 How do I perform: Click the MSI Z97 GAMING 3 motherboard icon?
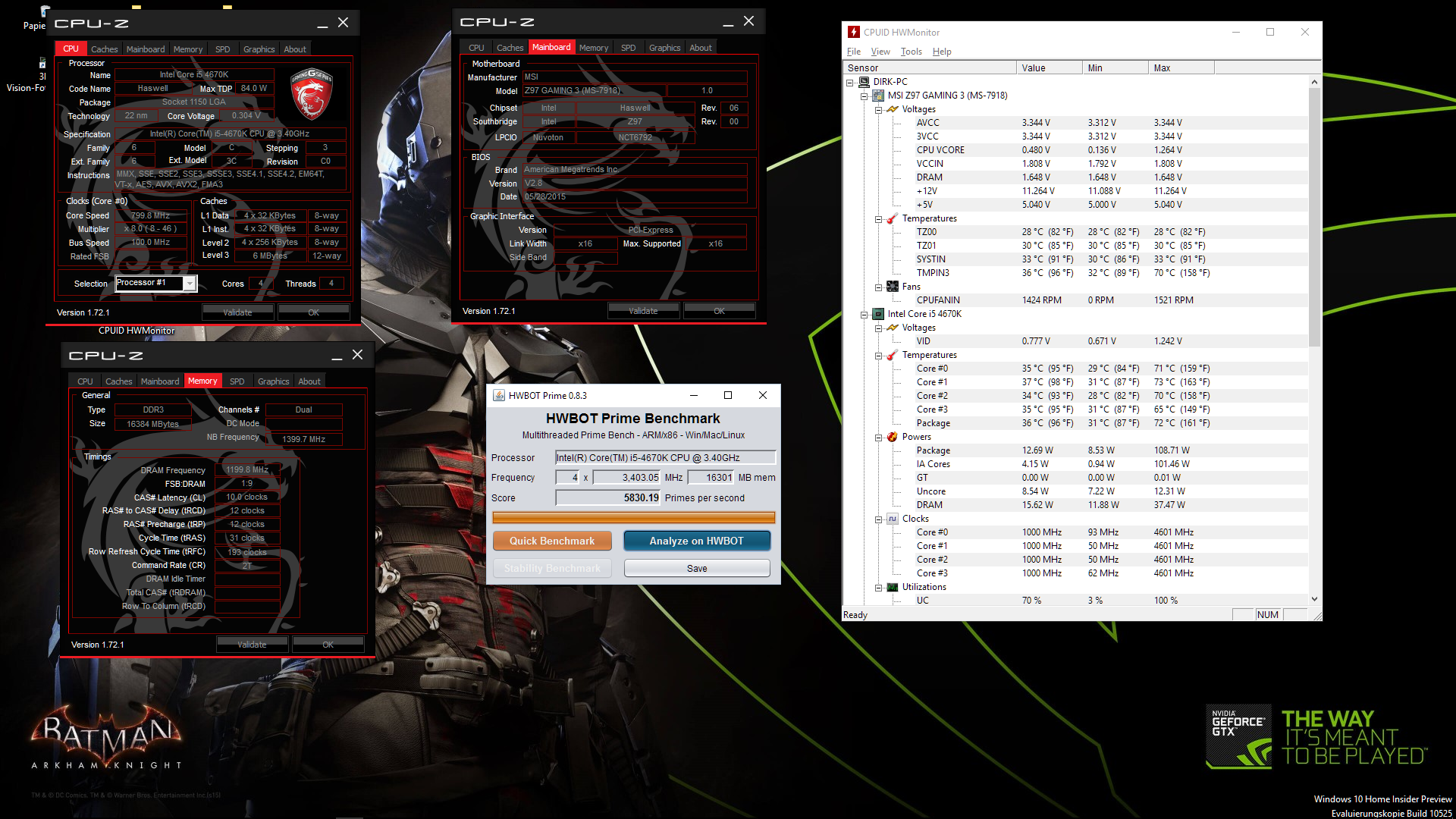coord(878,96)
